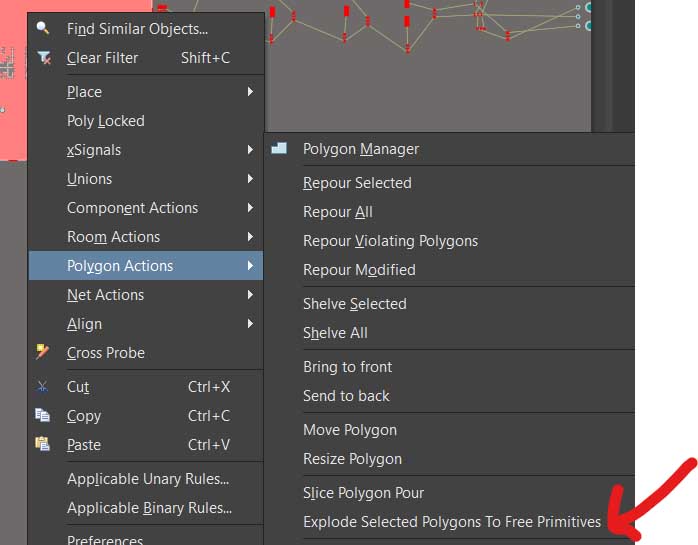The height and width of the screenshot is (545, 698).
Task: Click the Paste clipboard icon
Action: 43,444
